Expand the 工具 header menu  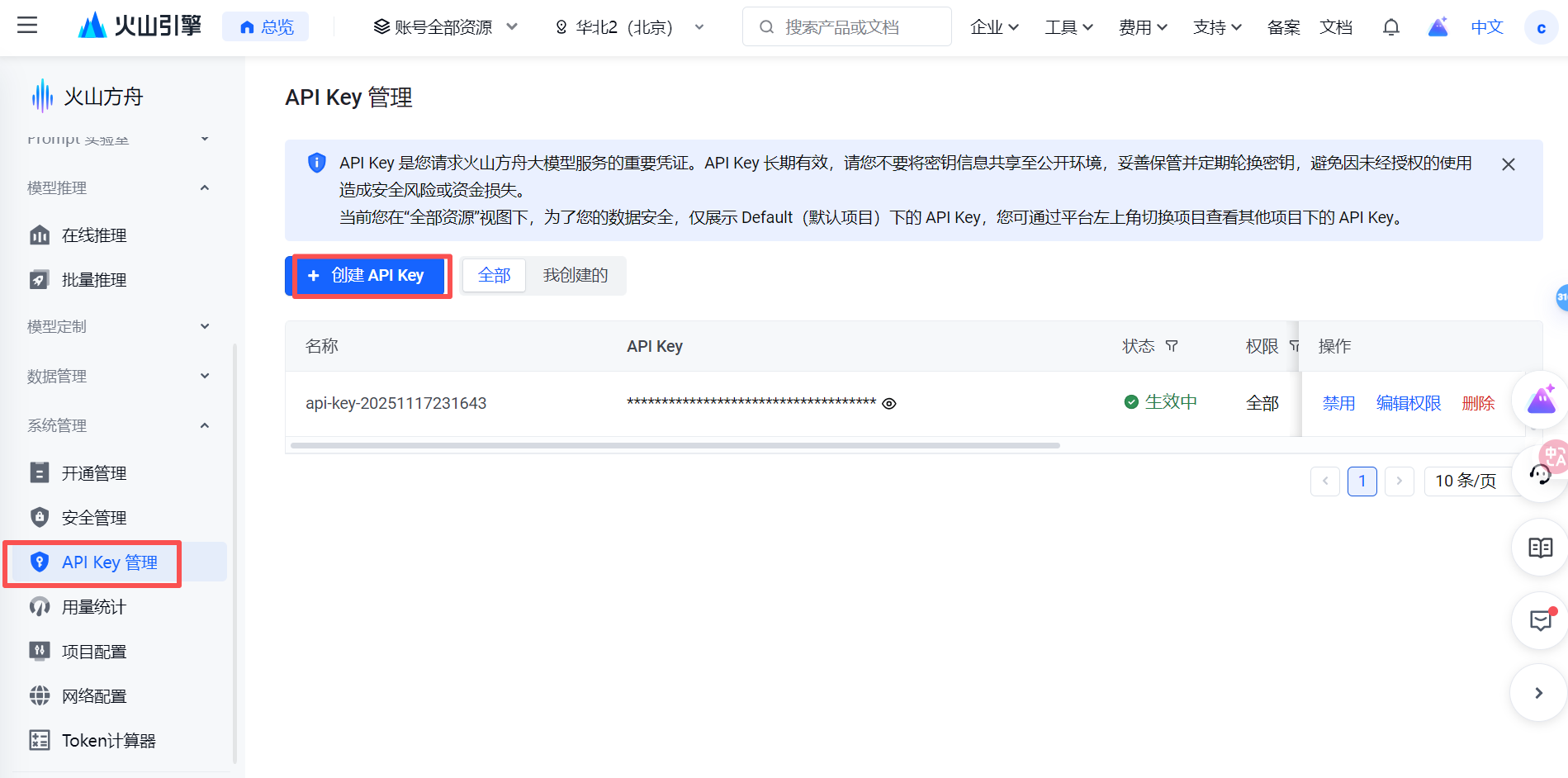[x=1069, y=27]
